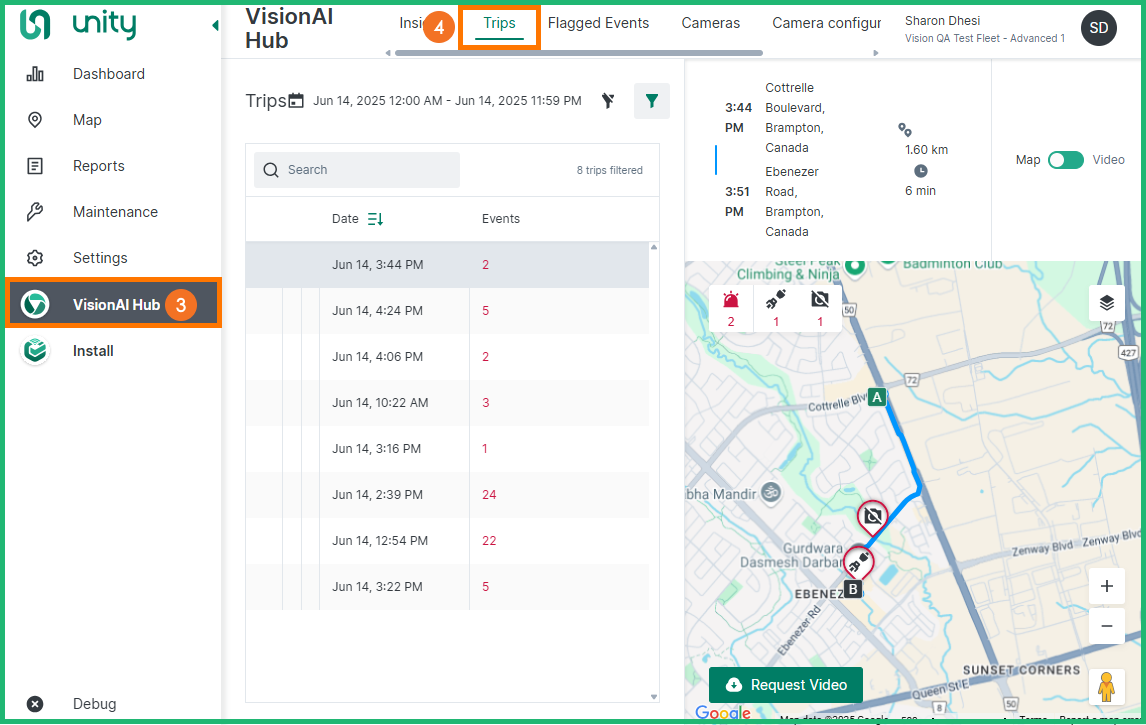The height and width of the screenshot is (725, 1146).
Task: Click the camera-off event icon showing count 1
Action: coord(820,299)
